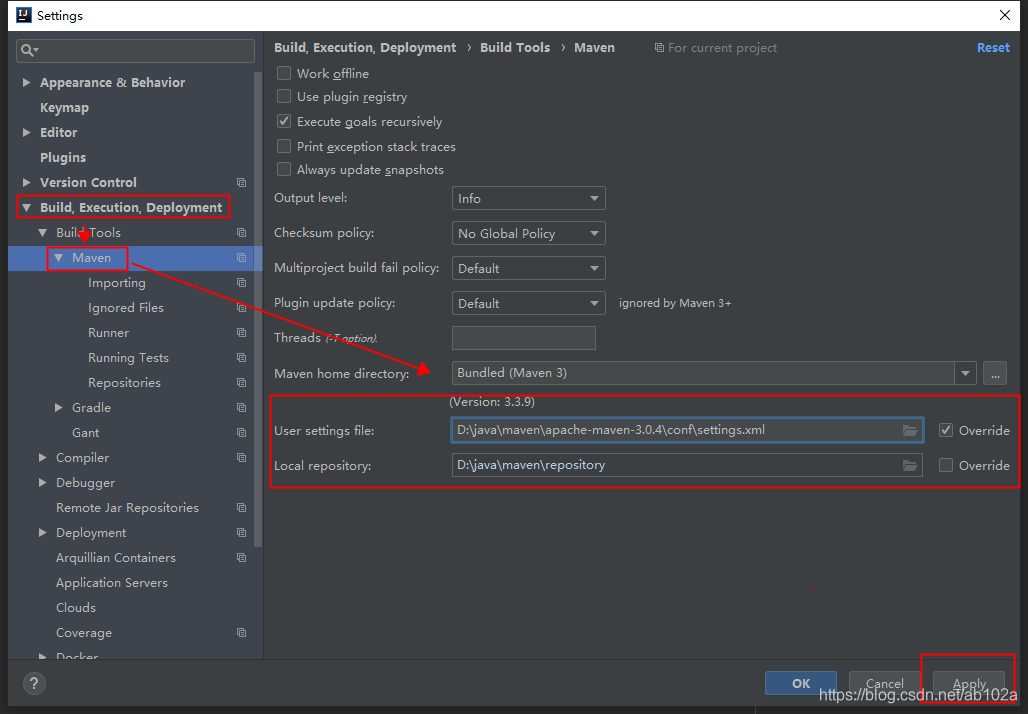Click the settings tree vertical scrollbar
This screenshot has width=1028, height=714.
pyautogui.click(x=258, y=308)
